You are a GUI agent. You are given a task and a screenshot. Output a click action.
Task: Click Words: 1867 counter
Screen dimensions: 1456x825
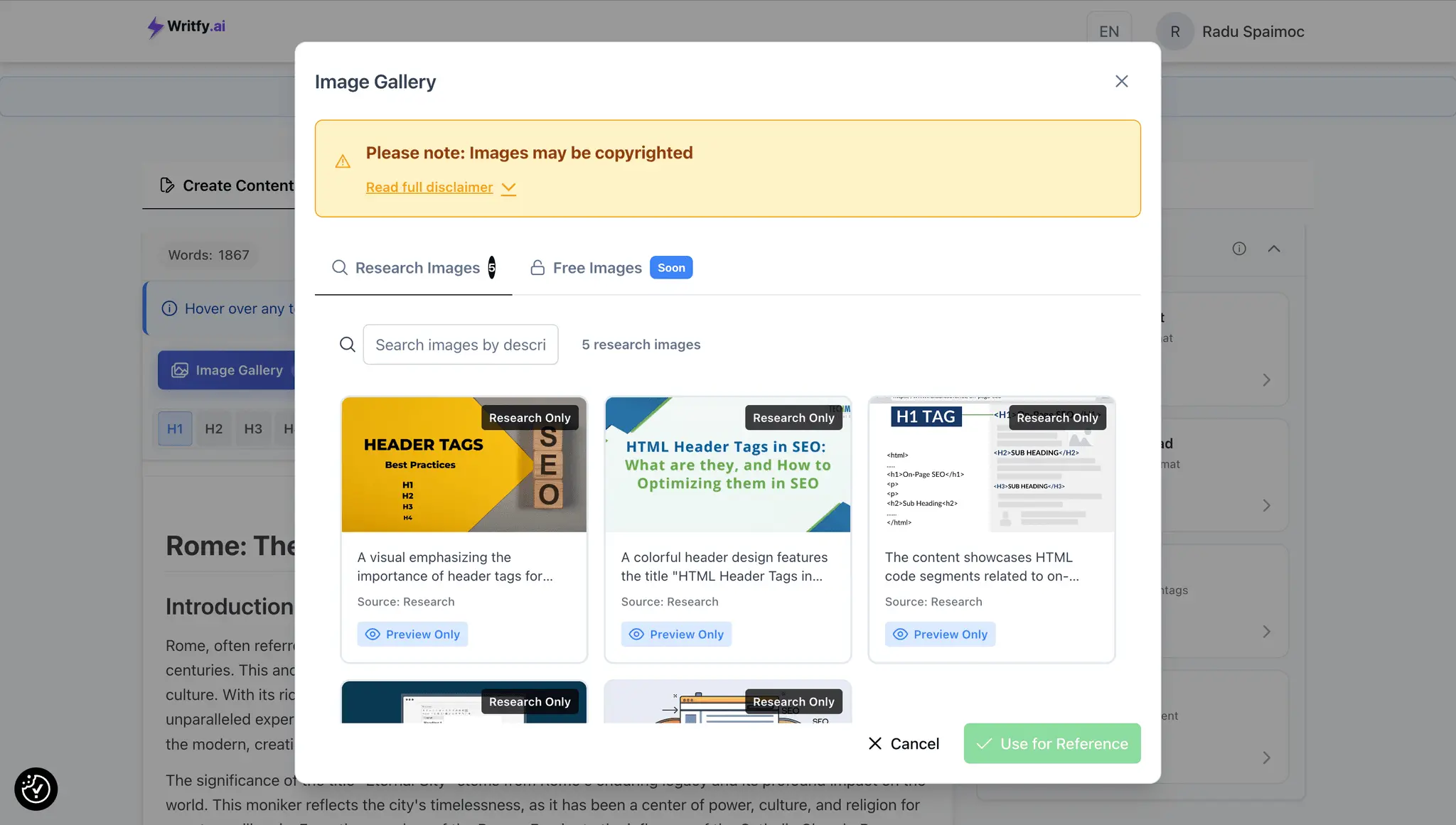point(208,255)
